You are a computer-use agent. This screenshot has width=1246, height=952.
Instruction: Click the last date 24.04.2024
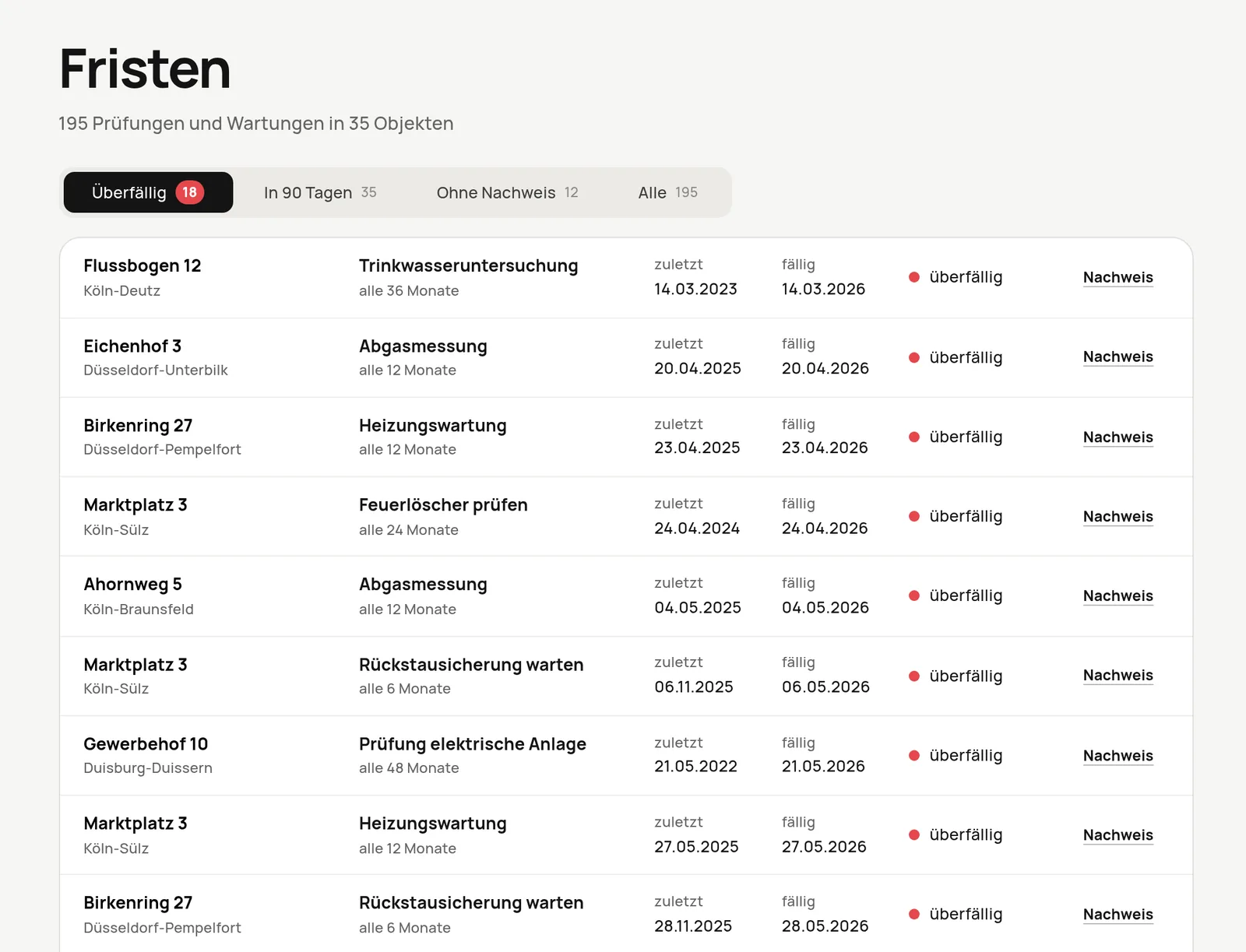(x=697, y=528)
